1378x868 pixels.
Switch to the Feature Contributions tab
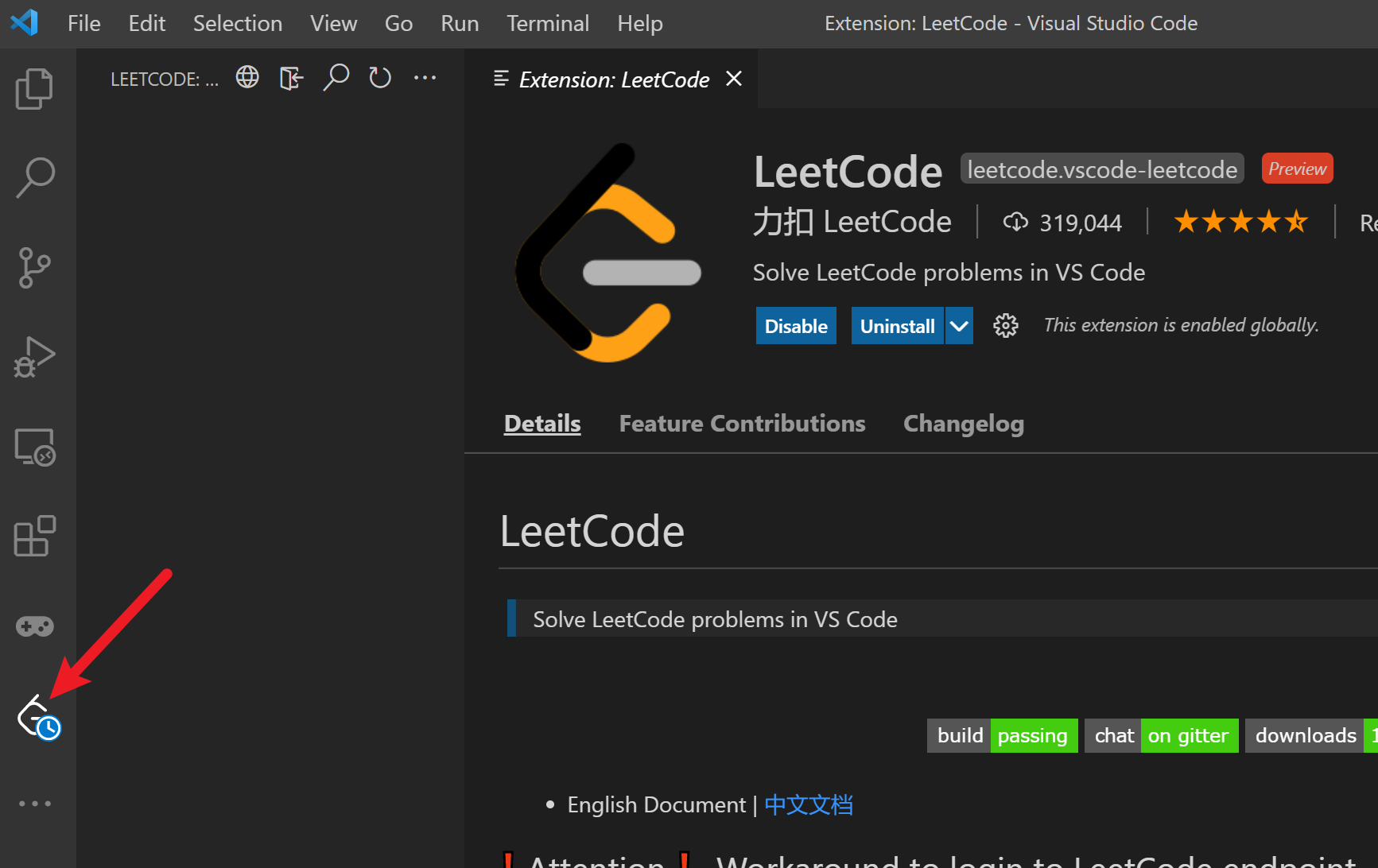tap(743, 424)
